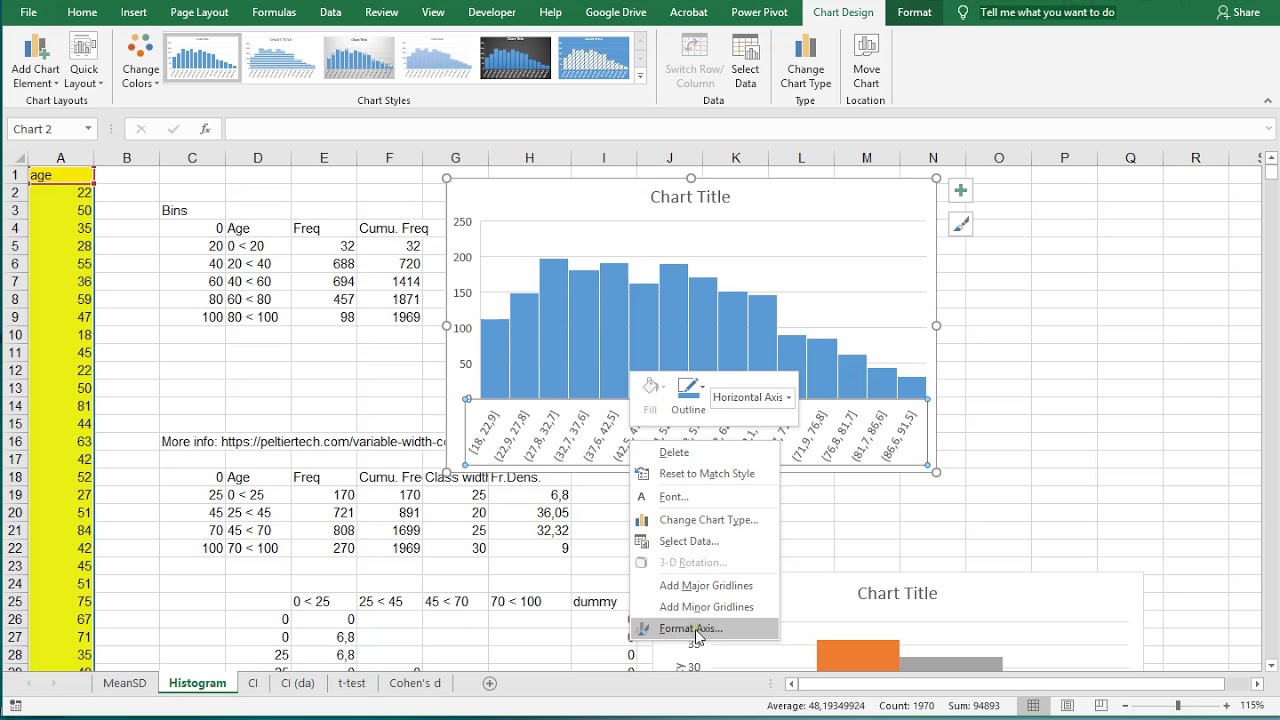1280x720 pixels.
Task: Click Insert Function fx icon
Action: [x=205, y=129]
